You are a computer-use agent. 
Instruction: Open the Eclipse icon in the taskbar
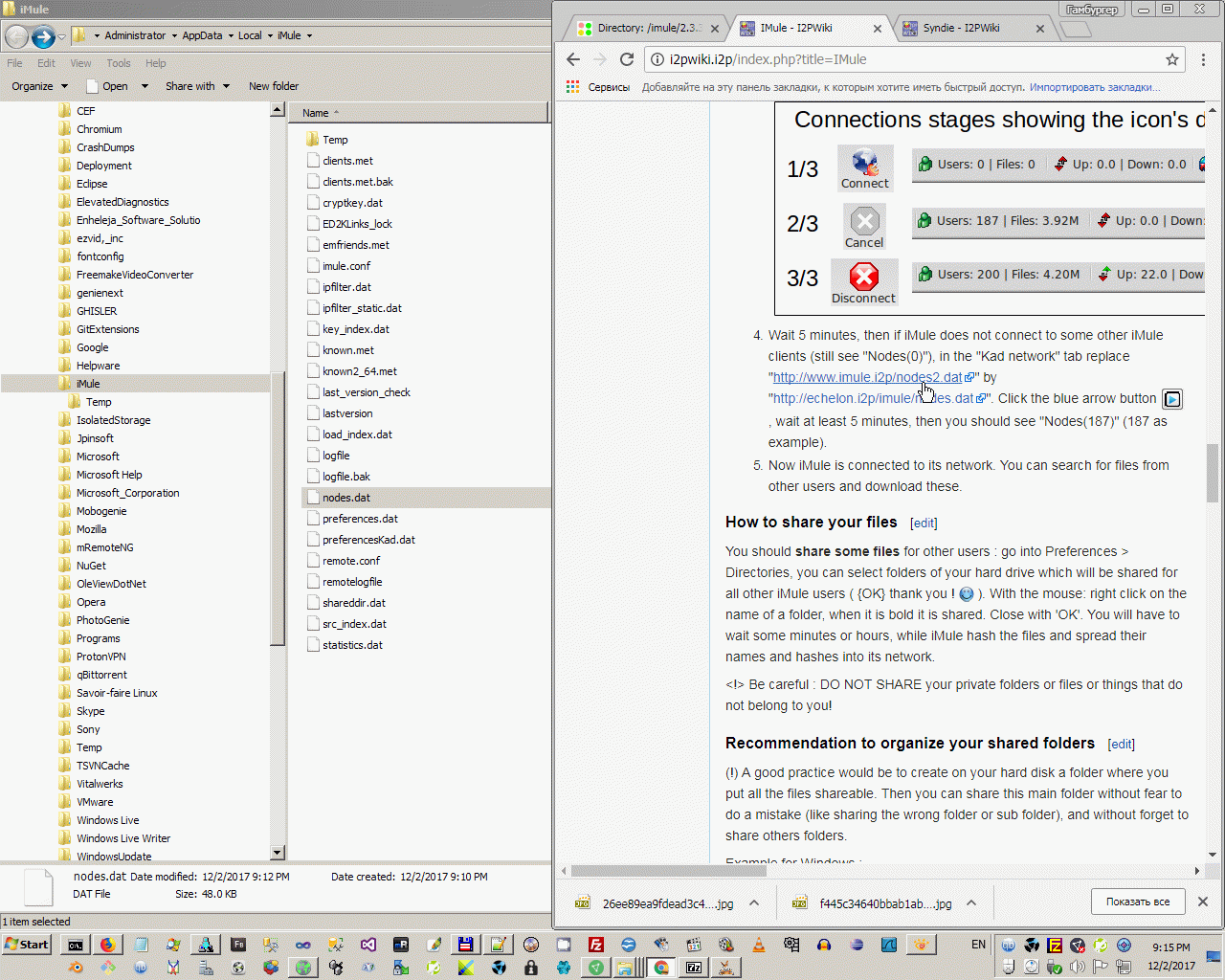(x=857, y=945)
